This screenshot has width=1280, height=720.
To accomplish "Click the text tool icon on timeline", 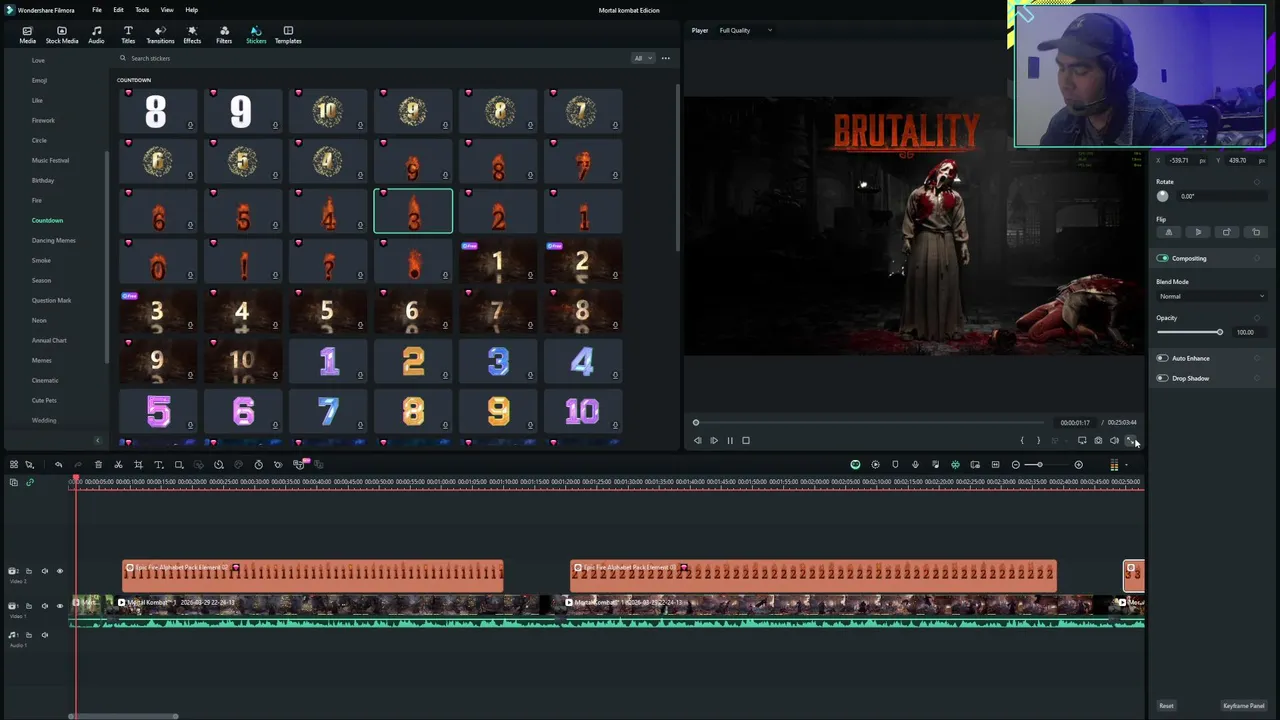I will [158, 464].
